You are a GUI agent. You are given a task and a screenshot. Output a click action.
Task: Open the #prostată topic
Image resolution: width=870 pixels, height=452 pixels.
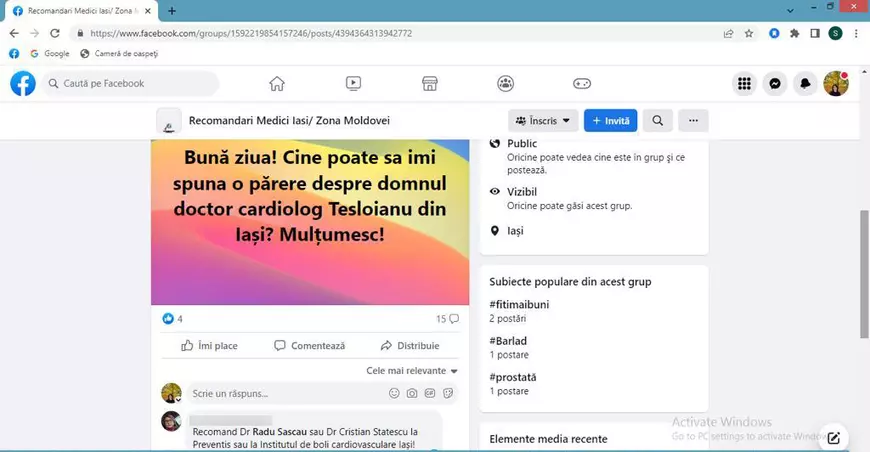point(513,377)
